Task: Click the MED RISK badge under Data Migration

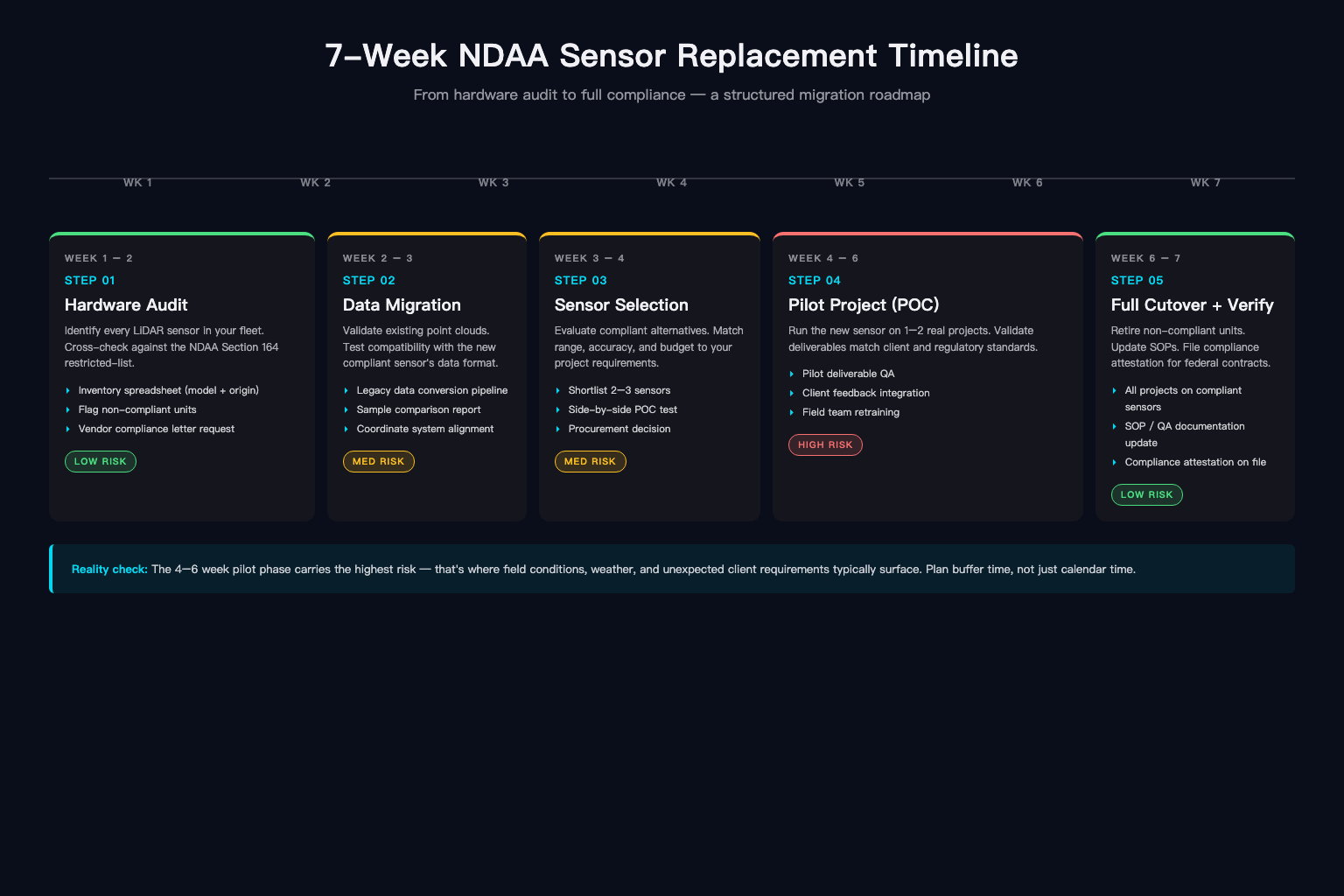Action: [x=379, y=461]
